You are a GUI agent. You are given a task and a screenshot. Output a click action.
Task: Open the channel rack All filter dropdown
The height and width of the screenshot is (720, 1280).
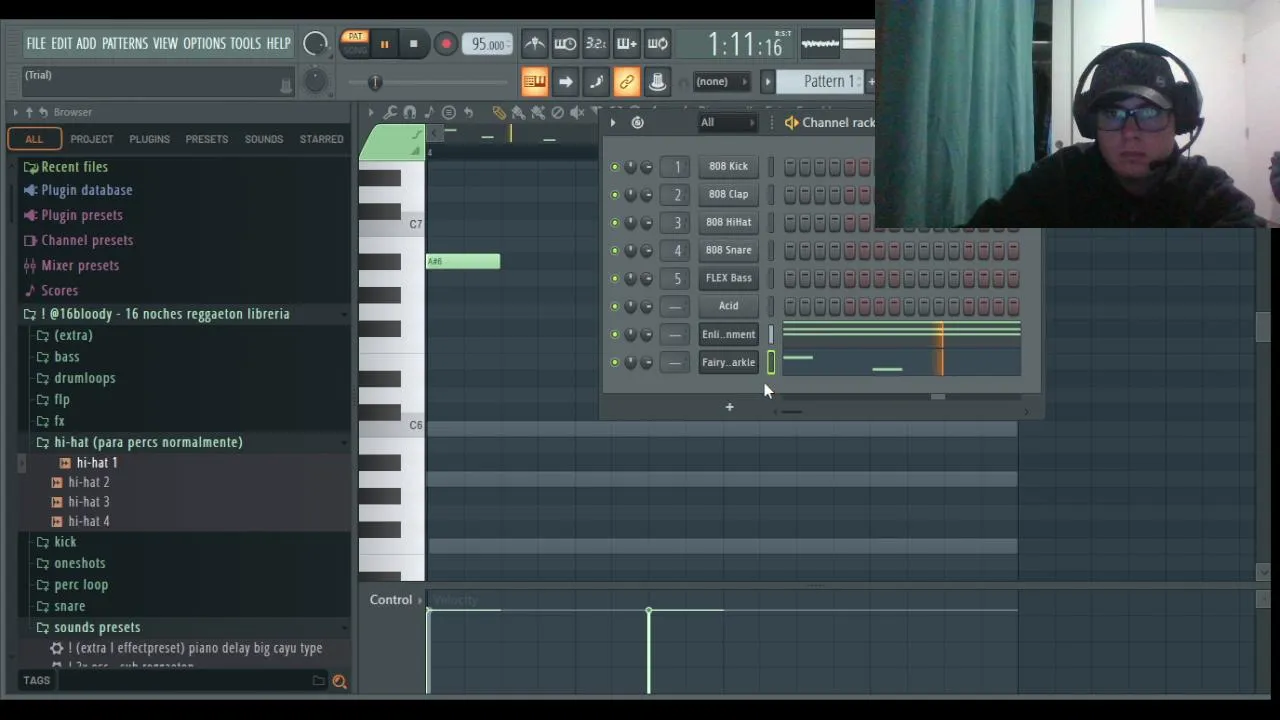[x=727, y=122]
